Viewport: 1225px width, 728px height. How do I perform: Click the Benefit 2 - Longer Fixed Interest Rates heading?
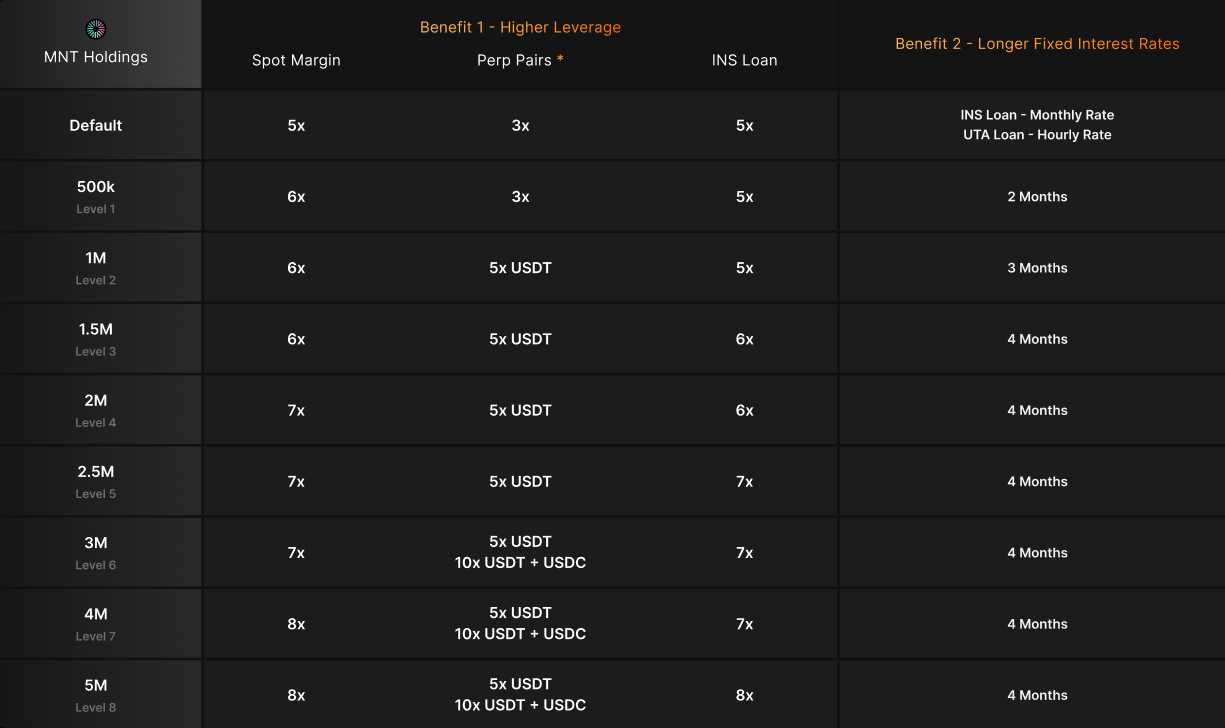pos(1037,44)
